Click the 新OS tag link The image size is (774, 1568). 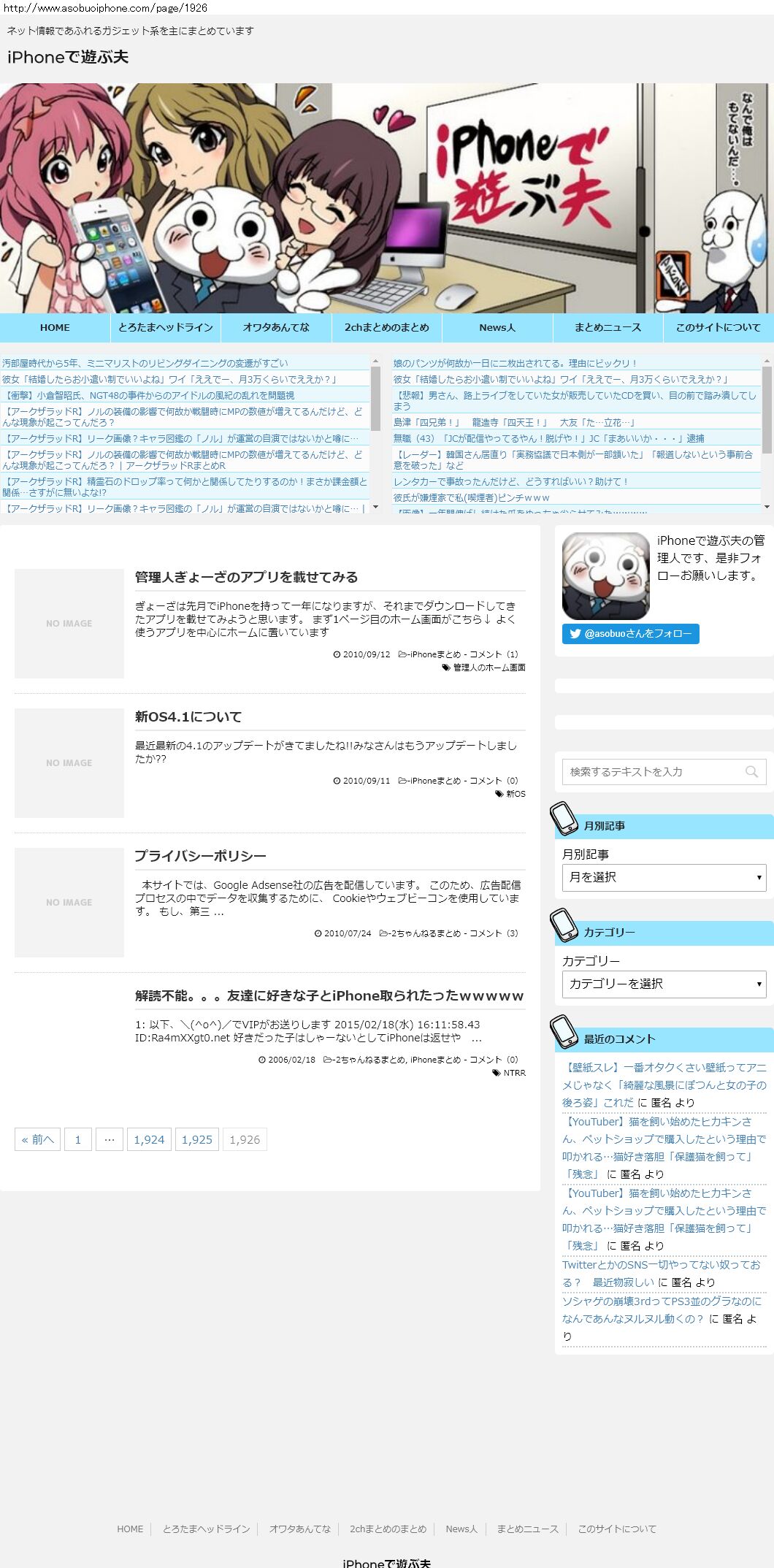pos(516,794)
